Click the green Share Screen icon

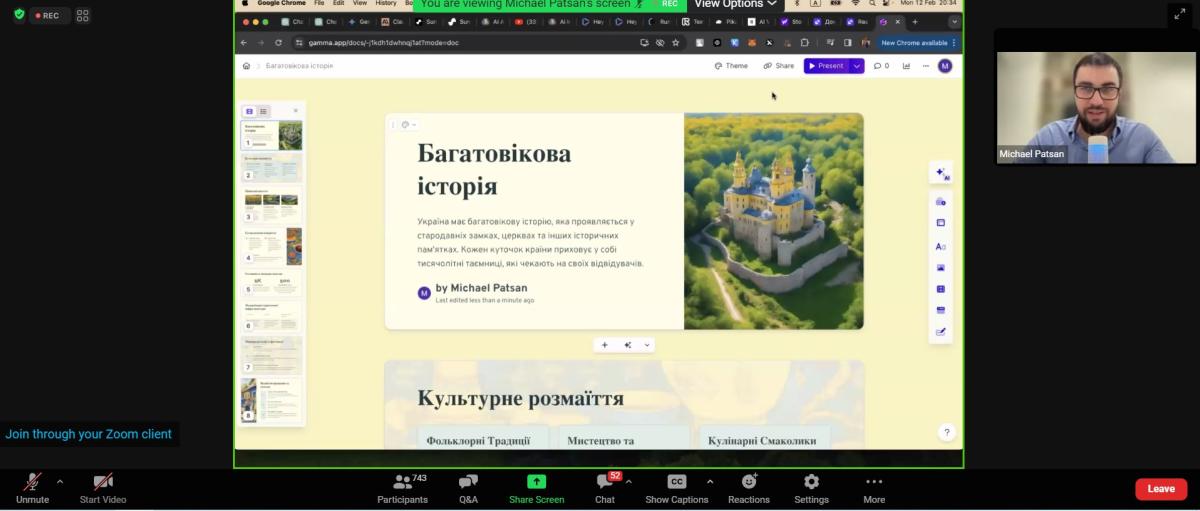tap(536, 487)
